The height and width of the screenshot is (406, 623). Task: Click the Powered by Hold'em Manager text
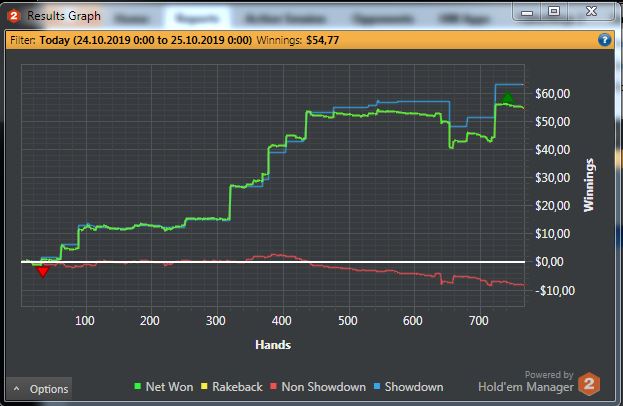coord(526,381)
